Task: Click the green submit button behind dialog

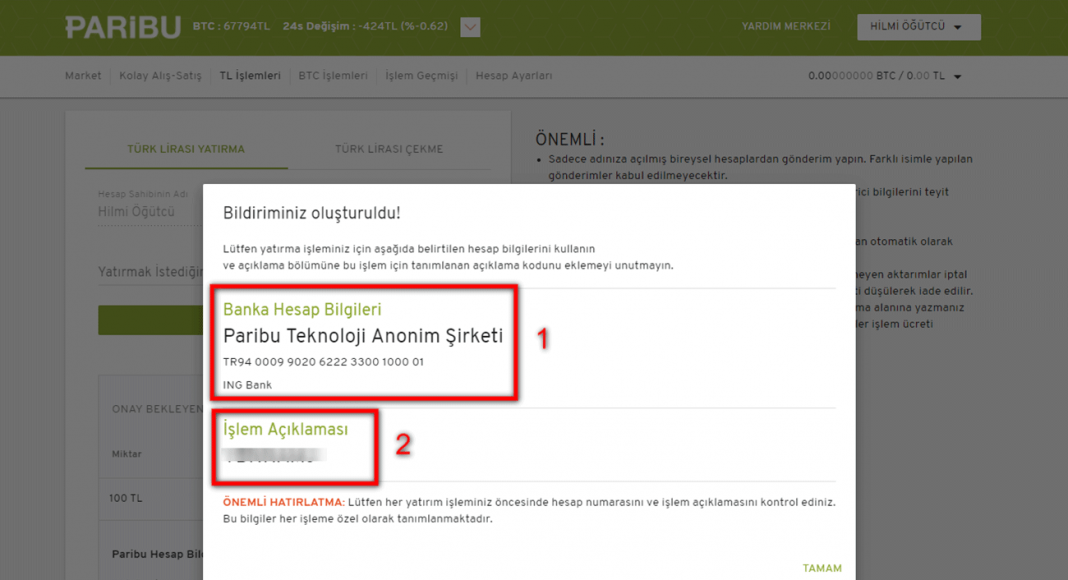Action: [x=151, y=320]
